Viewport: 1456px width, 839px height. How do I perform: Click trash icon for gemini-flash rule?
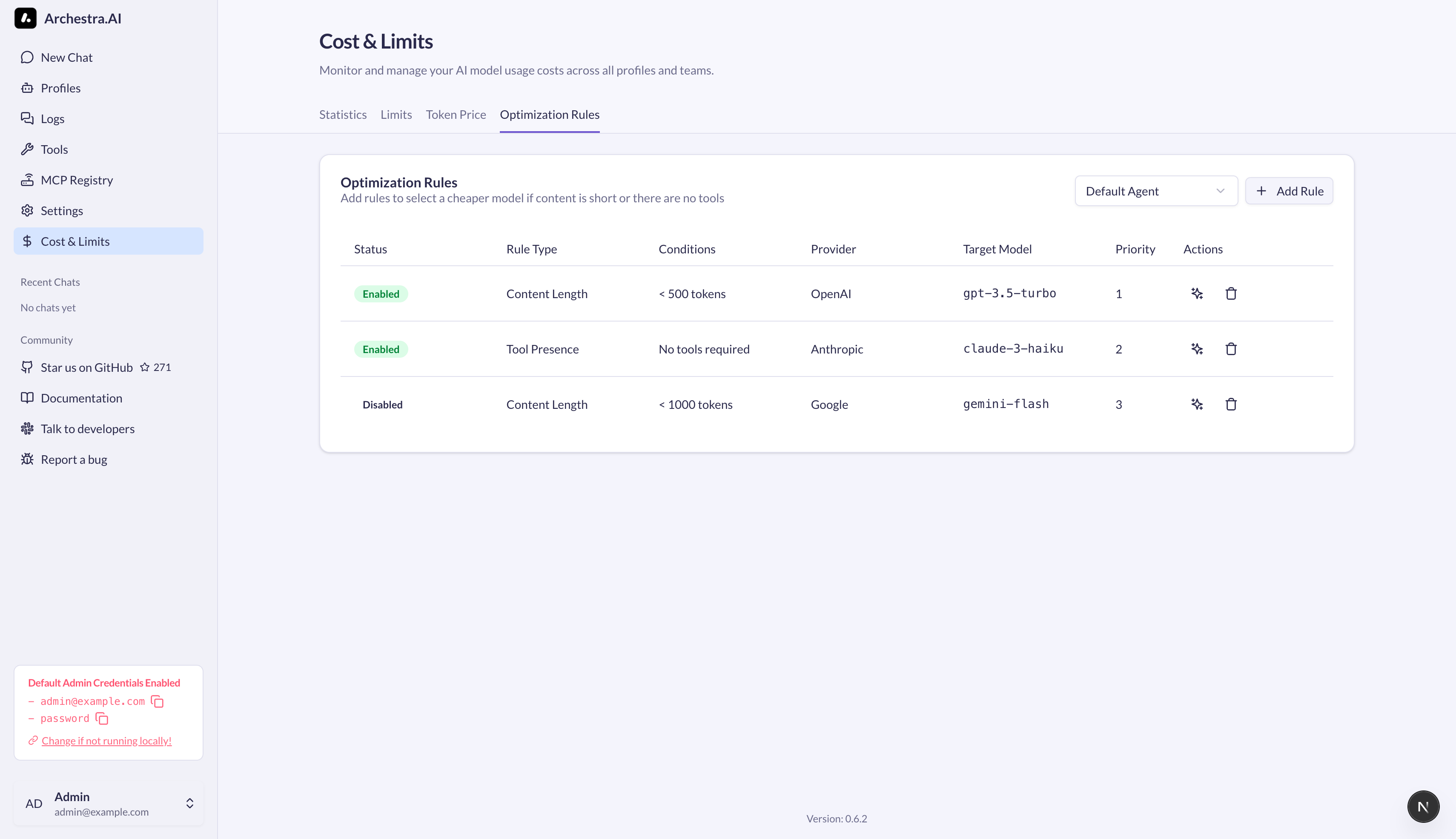pyautogui.click(x=1231, y=405)
